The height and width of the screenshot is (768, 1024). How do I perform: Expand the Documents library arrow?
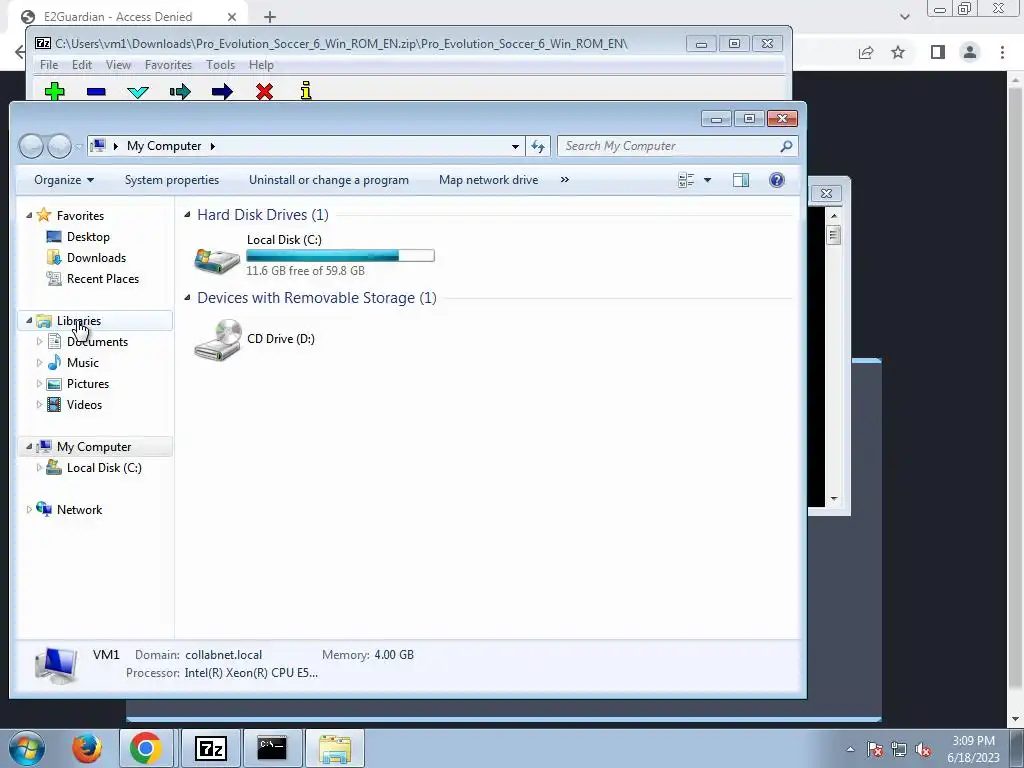39,342
